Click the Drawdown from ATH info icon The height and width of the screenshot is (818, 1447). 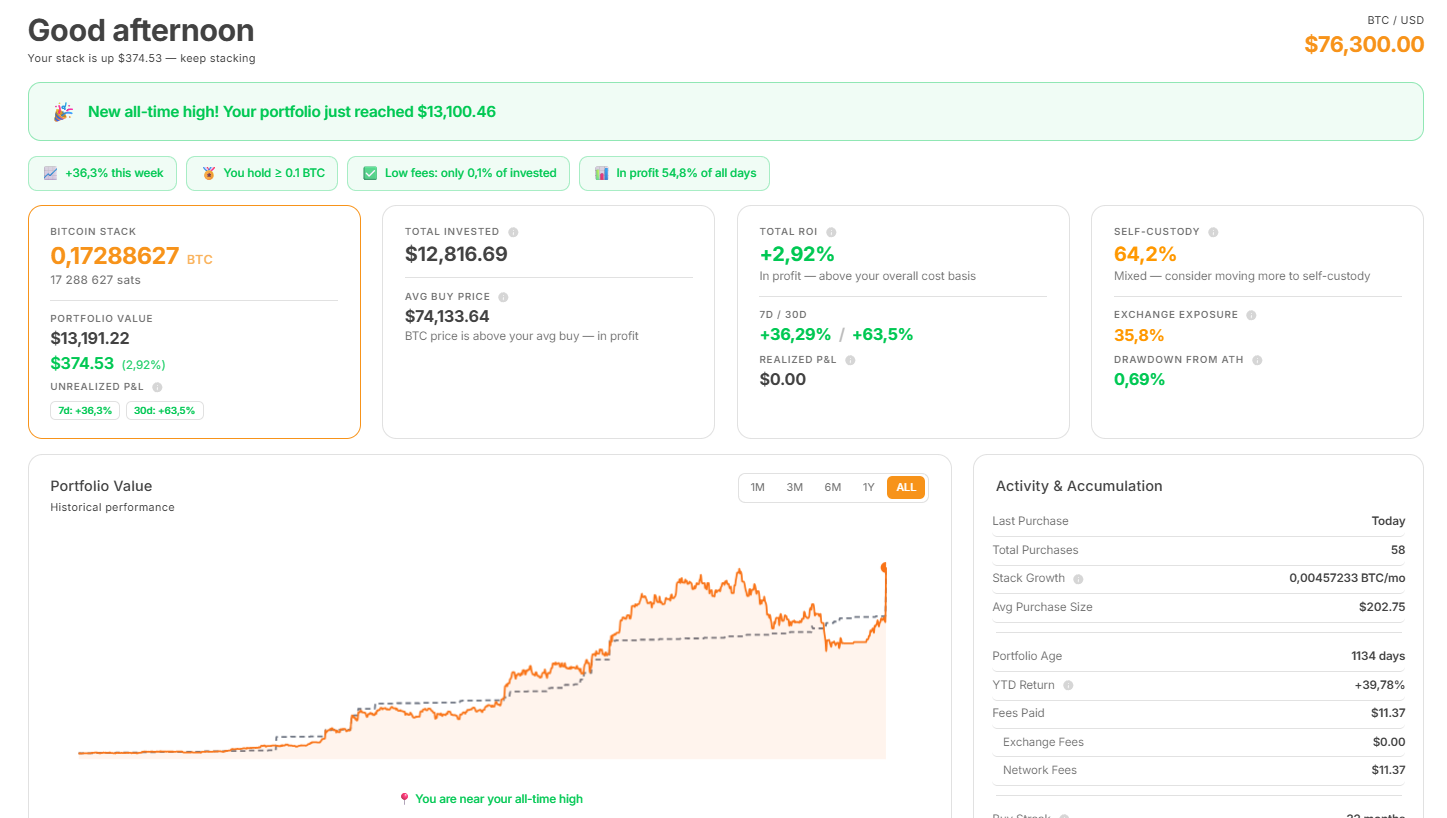click(1257, 360)
